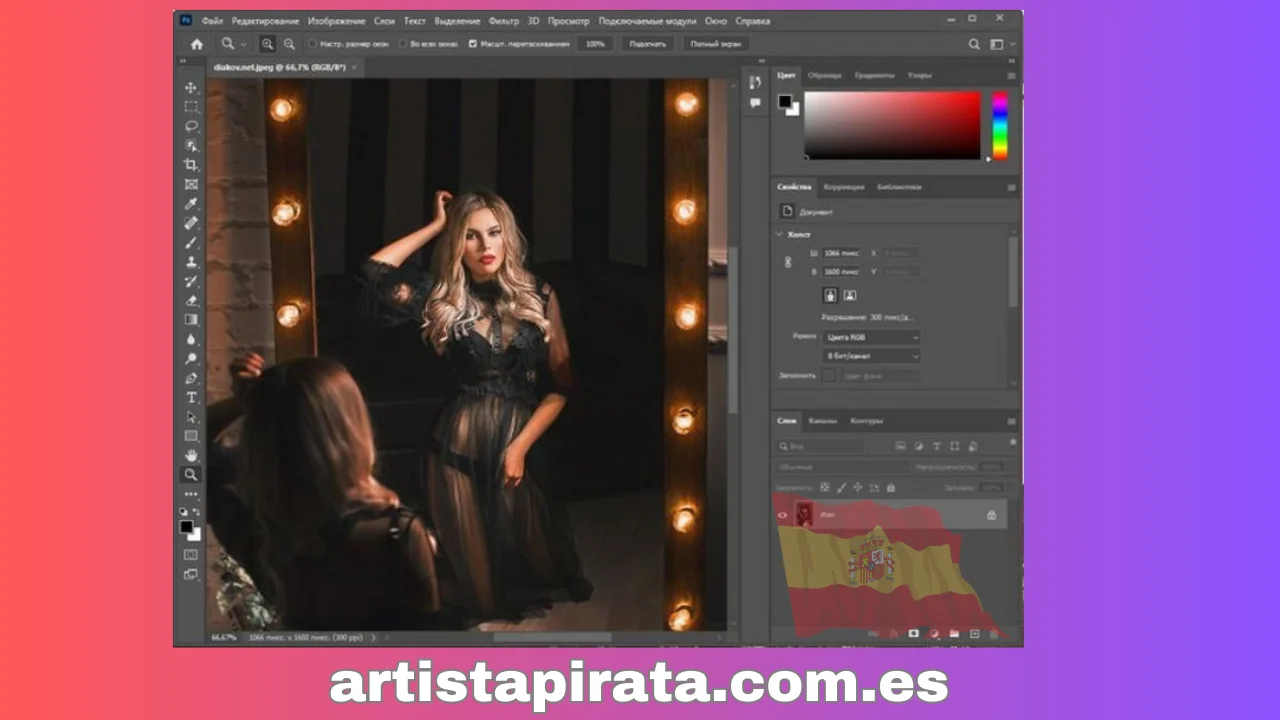Choose Zoom Out mode in options bar
This screenshot has height=720, width=1280.
[289, 44]
